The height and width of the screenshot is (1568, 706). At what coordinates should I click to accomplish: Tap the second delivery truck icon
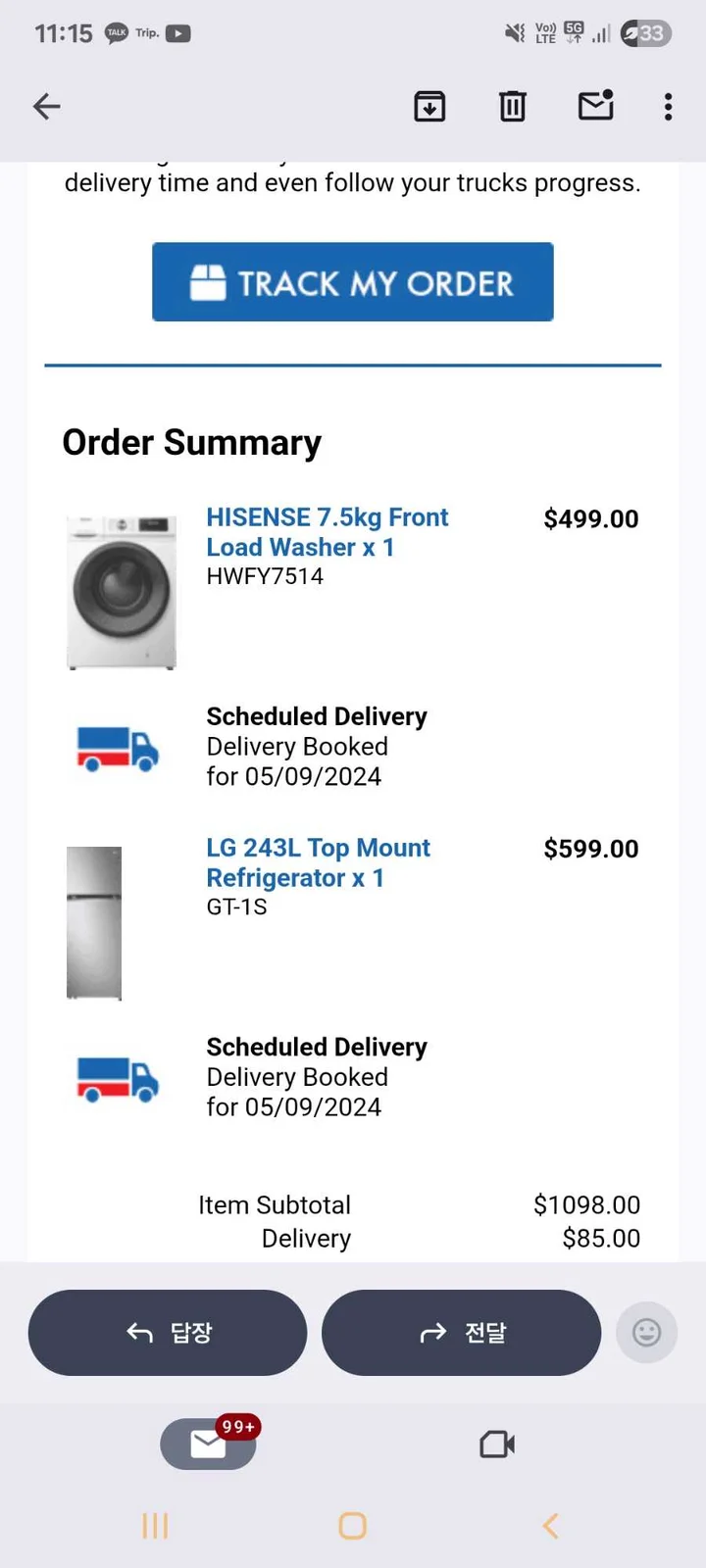coord(118,1079)
